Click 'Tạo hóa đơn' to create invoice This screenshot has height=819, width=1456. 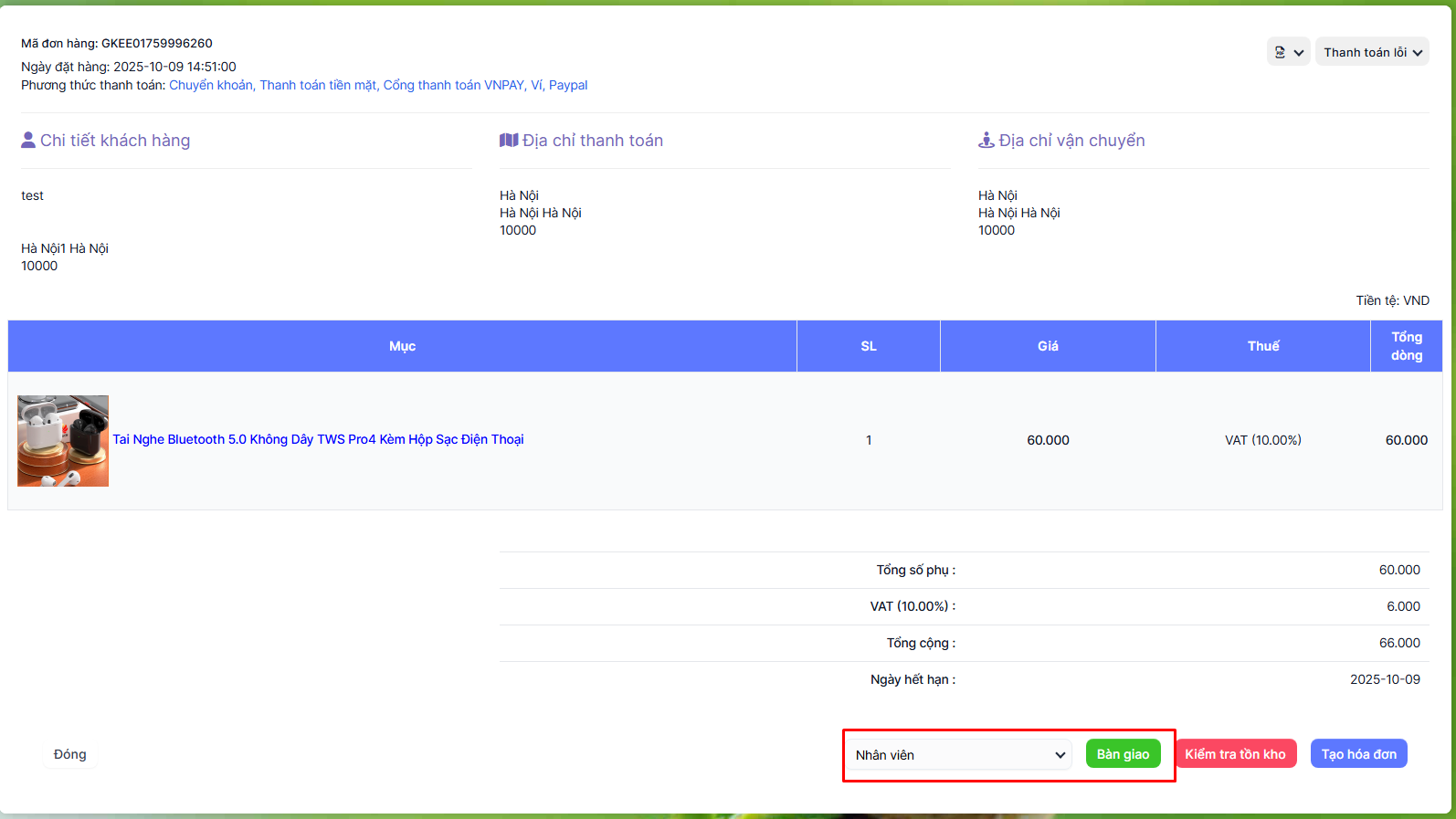[x=1358, y=754]
